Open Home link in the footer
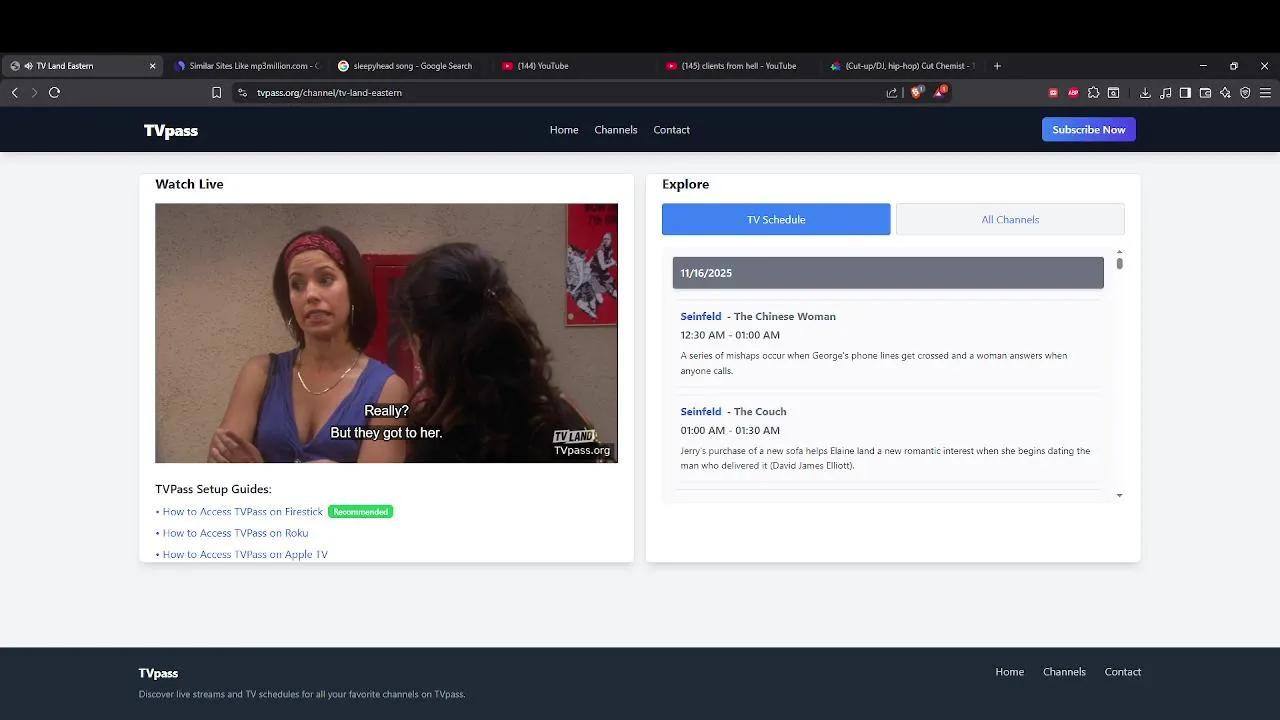The height and width of the screenshot is (720, 1280). (1009, 672)
